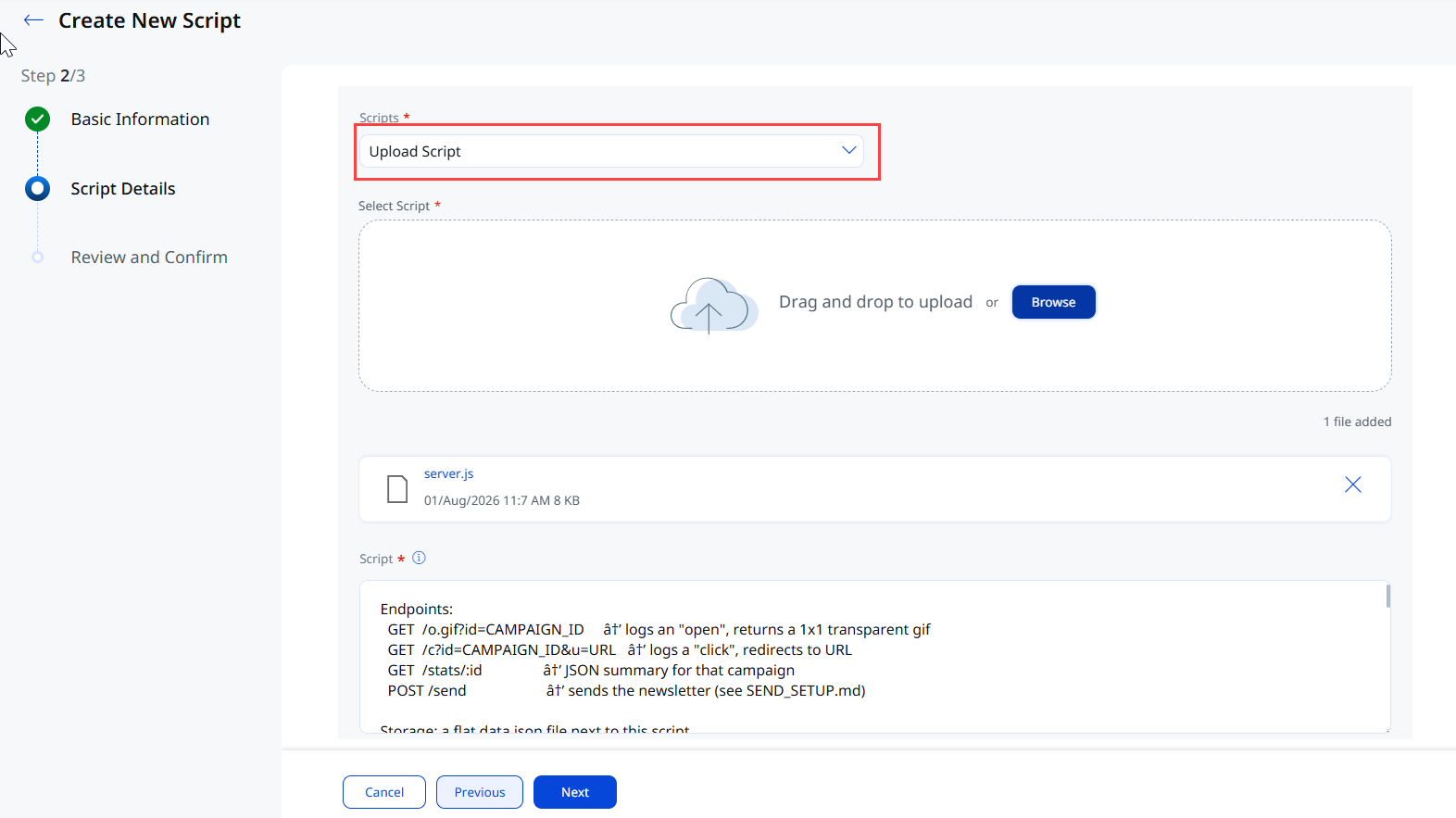1456x818 pixels.
Task: Open the Basic Information step
Action: [x=140, y=120]
